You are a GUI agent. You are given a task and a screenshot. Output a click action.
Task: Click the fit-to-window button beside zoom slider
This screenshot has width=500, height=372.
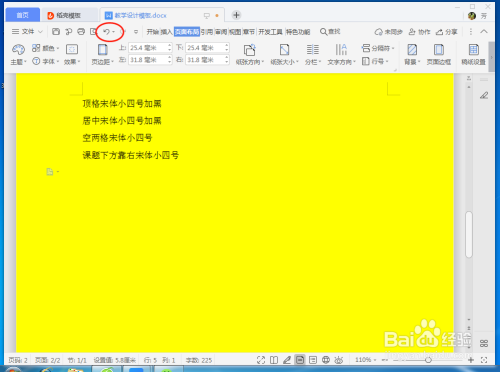tap(484, 360)
